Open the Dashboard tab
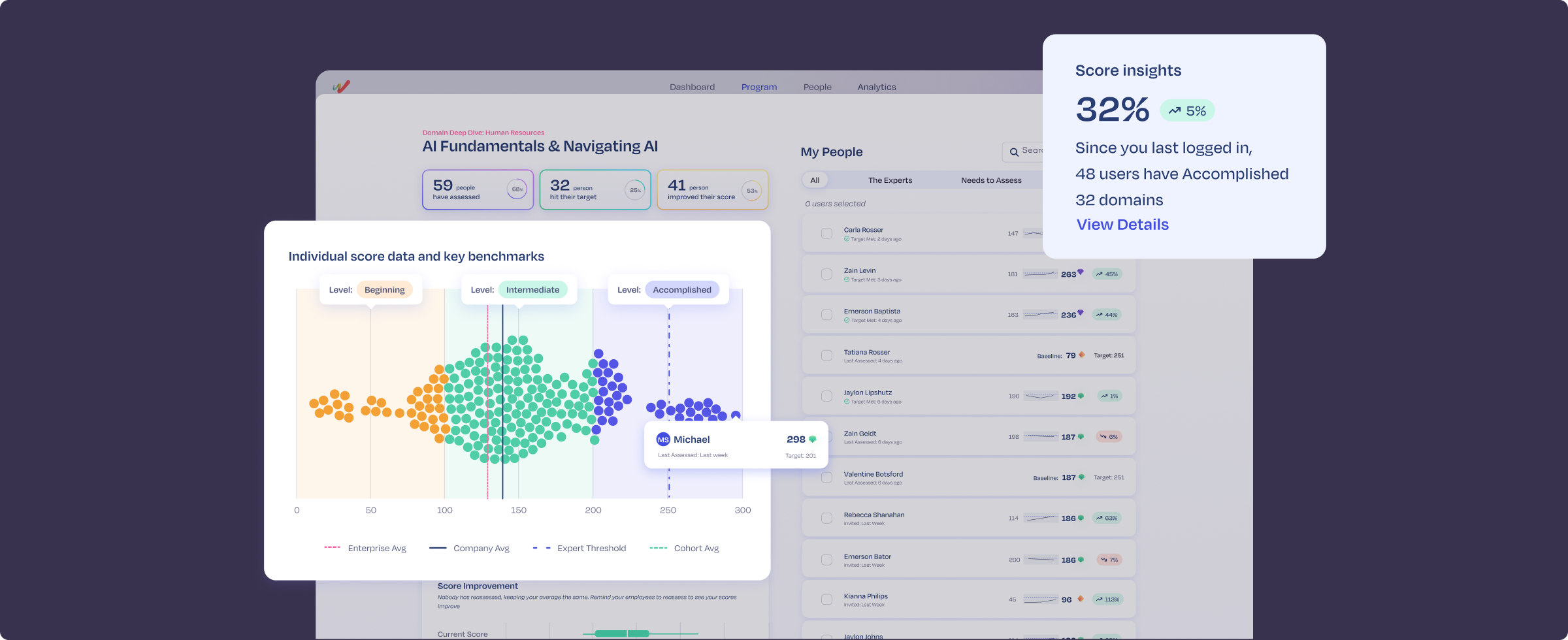The image size is (1568, 640). [692, 87]
